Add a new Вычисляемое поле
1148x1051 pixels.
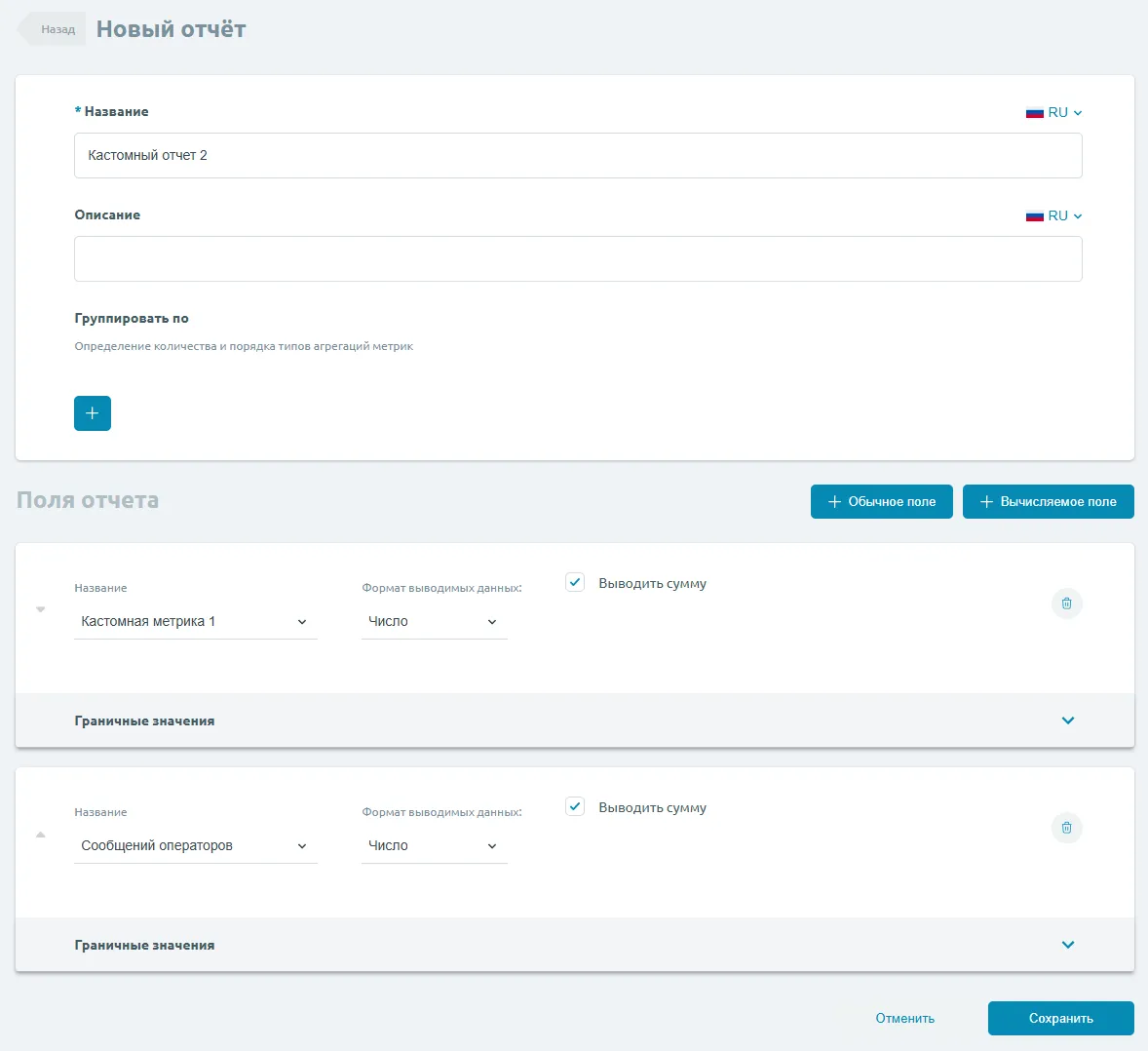(x=1048, y=502)
